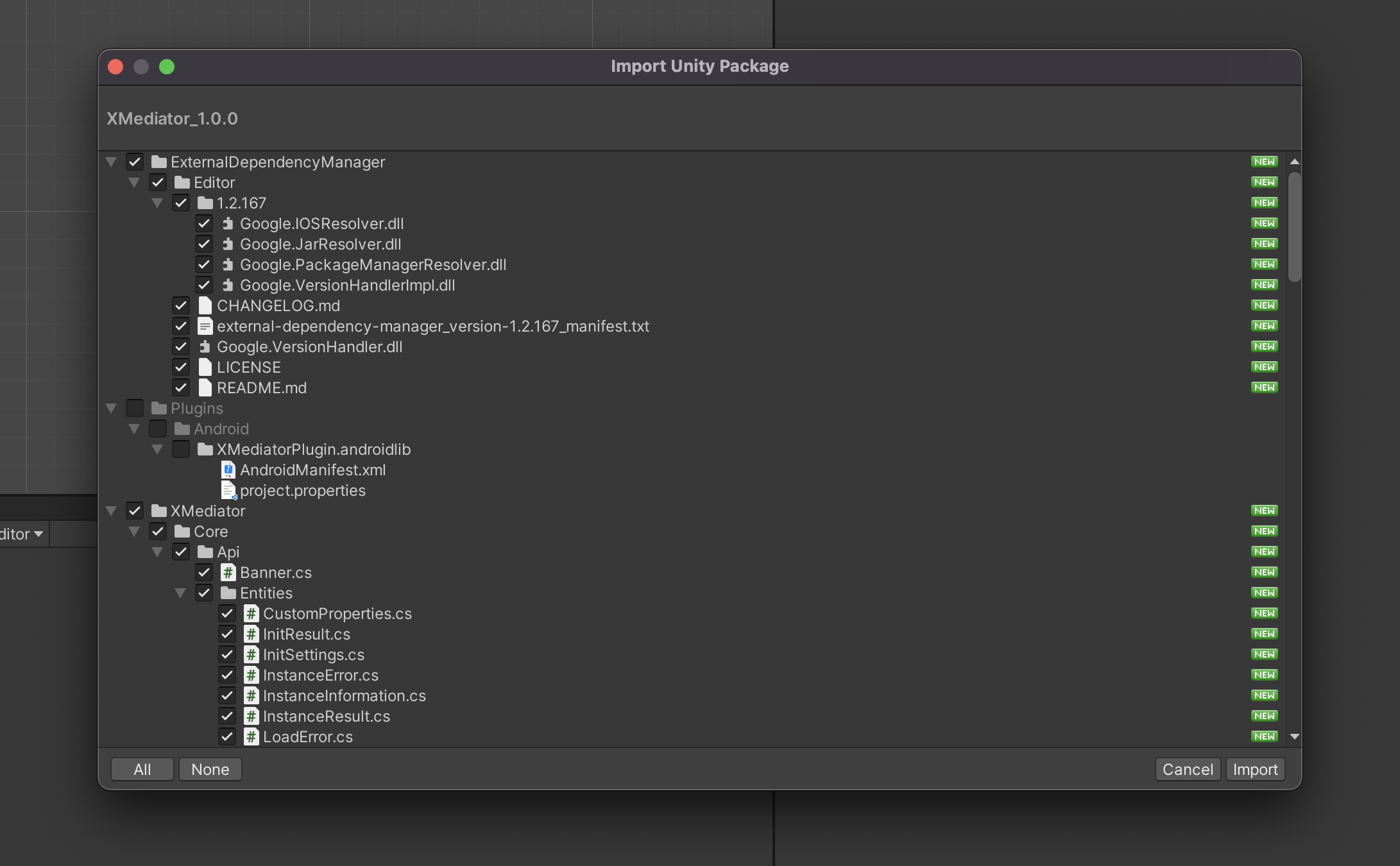
Task: Click the vertical scrollbar thumb
Action: click(x=1295, y=227)
